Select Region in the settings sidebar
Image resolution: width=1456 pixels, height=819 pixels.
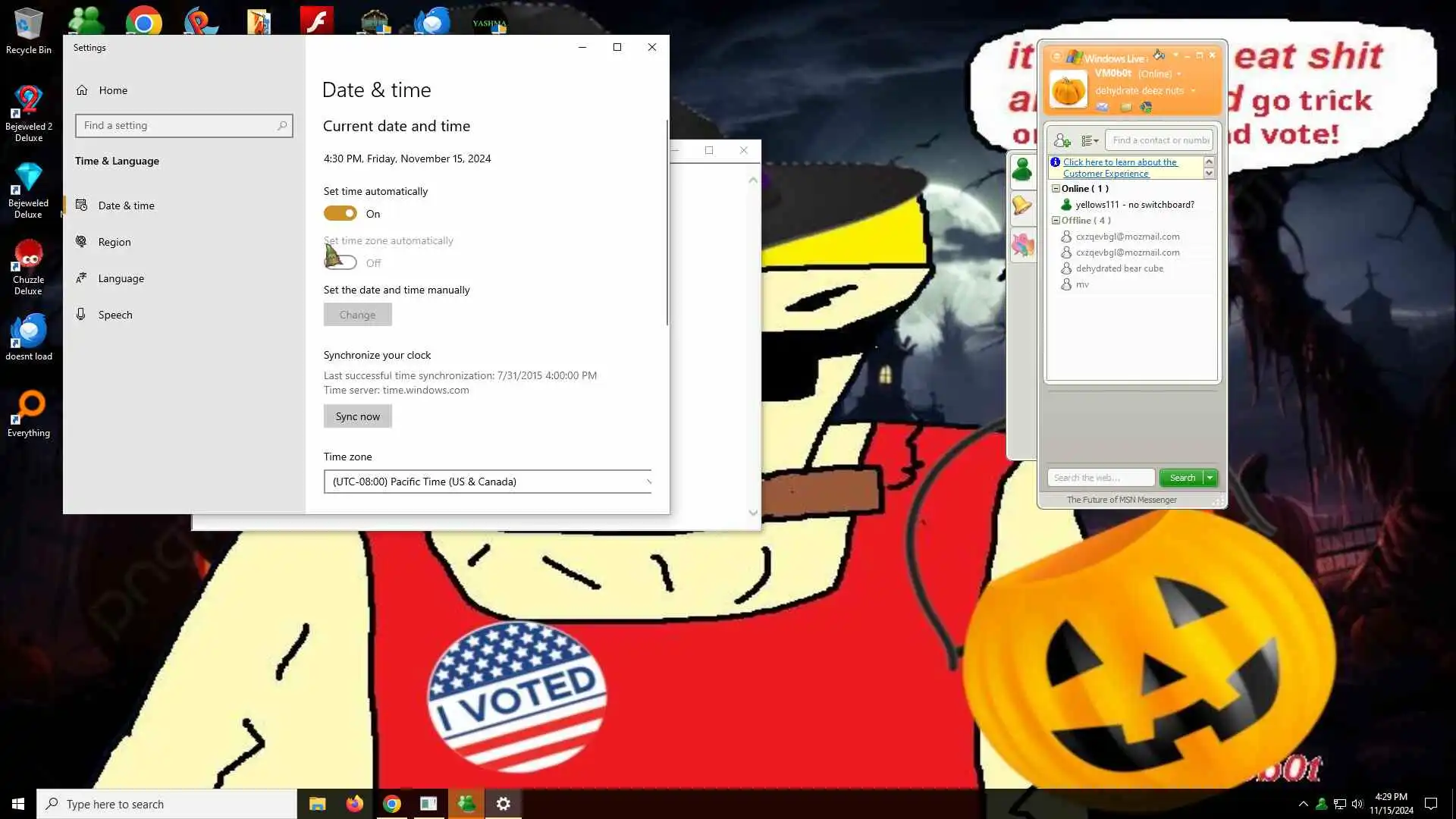tap(115, 242)
